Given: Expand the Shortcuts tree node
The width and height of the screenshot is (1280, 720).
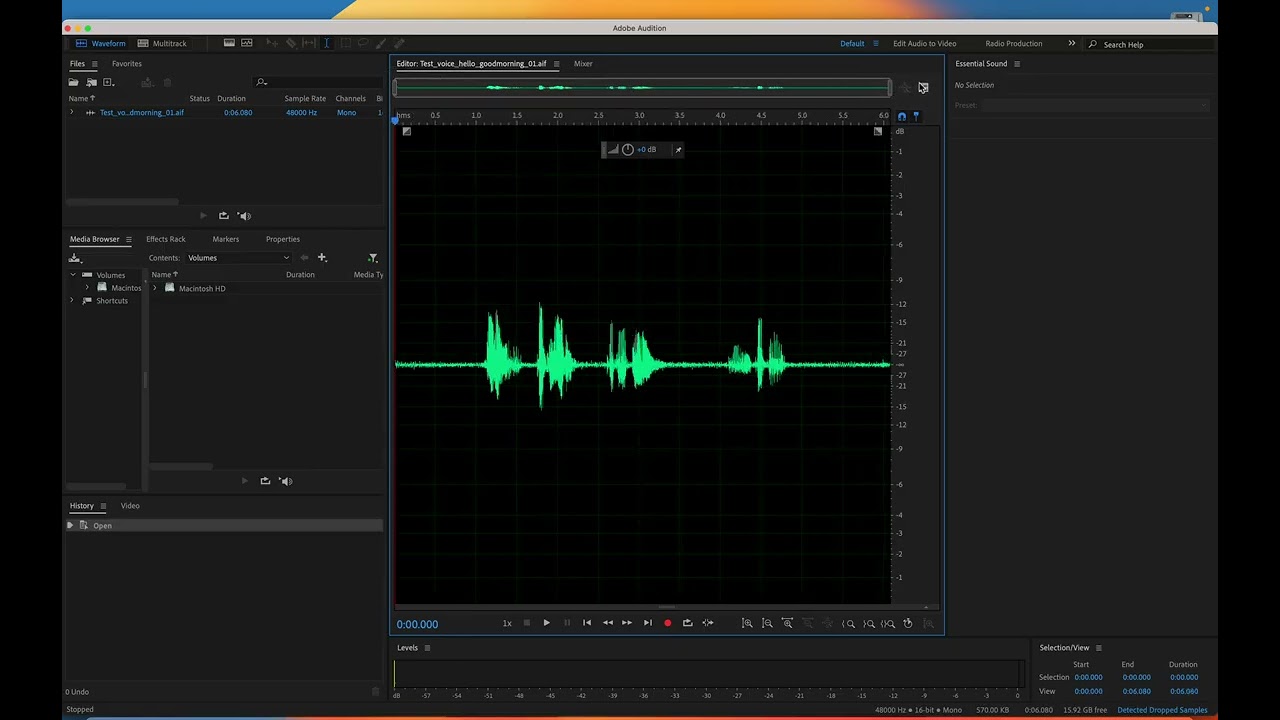Looking at the screenshot, I should [x=72, y=300].
